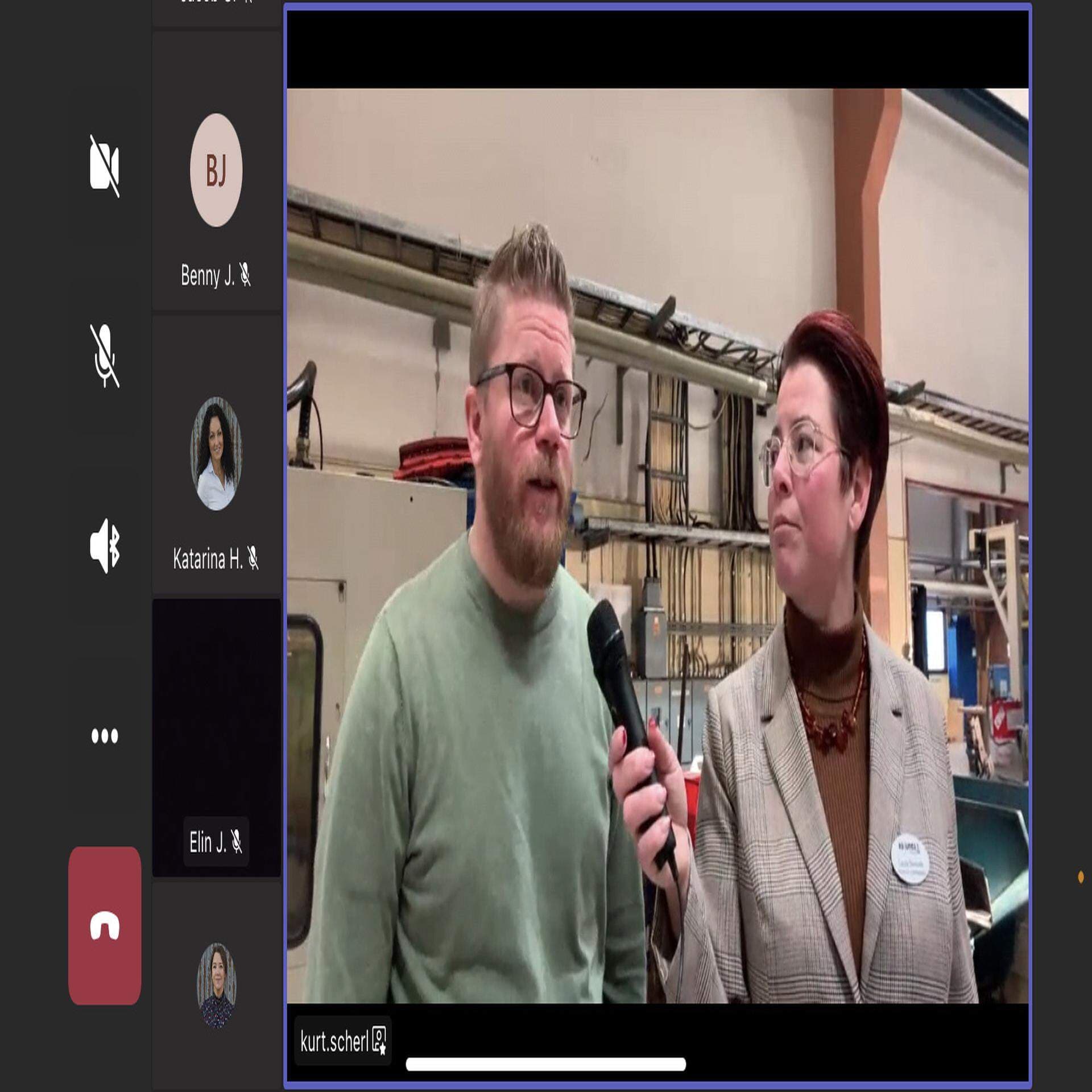Tap spotlight icon next to kurt.scherl
The width and height of the screenshot is (1092, 1092).
[379, 1041]
